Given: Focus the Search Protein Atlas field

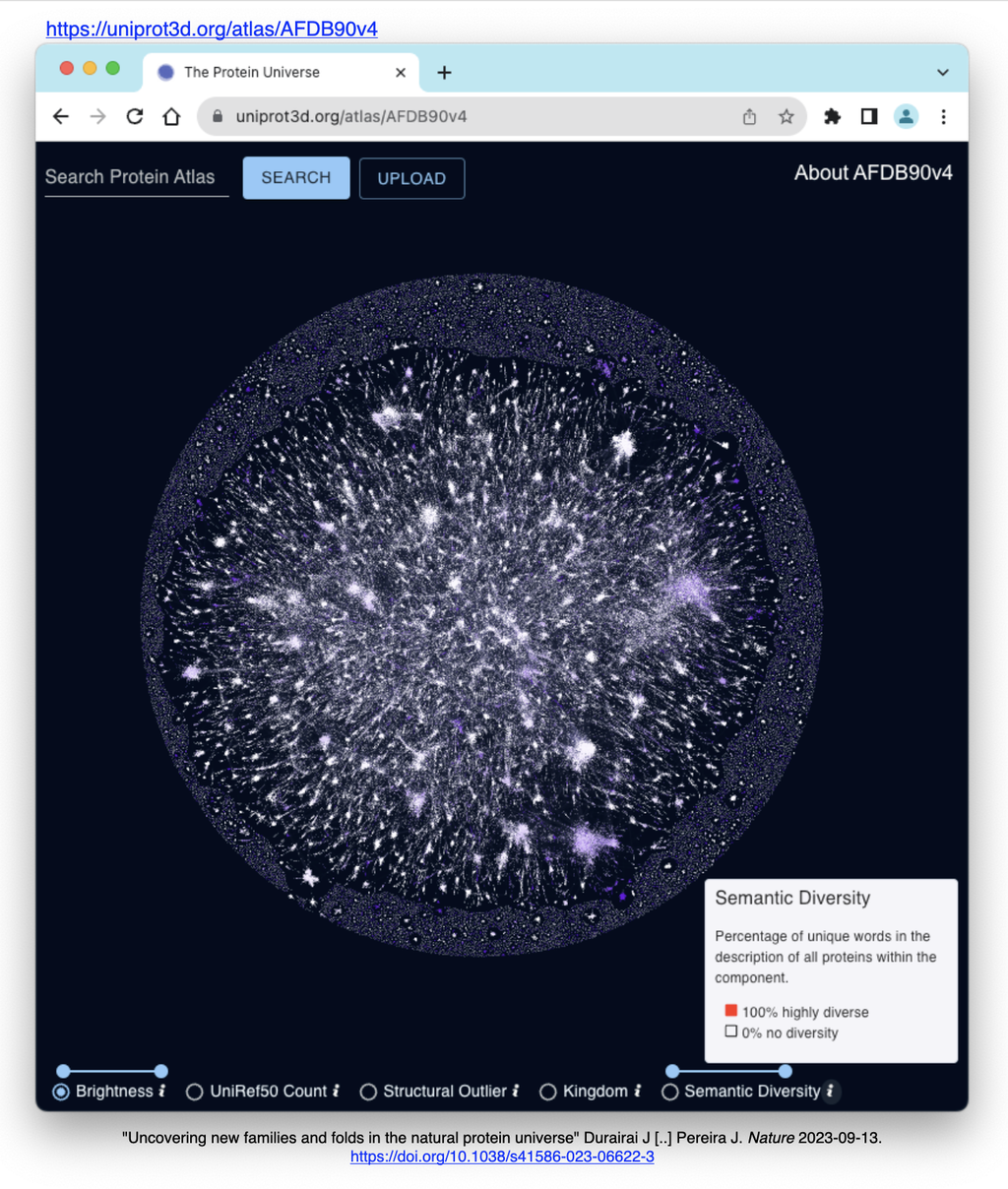Looking at the screenshot, I should click(x=137, y=177).
